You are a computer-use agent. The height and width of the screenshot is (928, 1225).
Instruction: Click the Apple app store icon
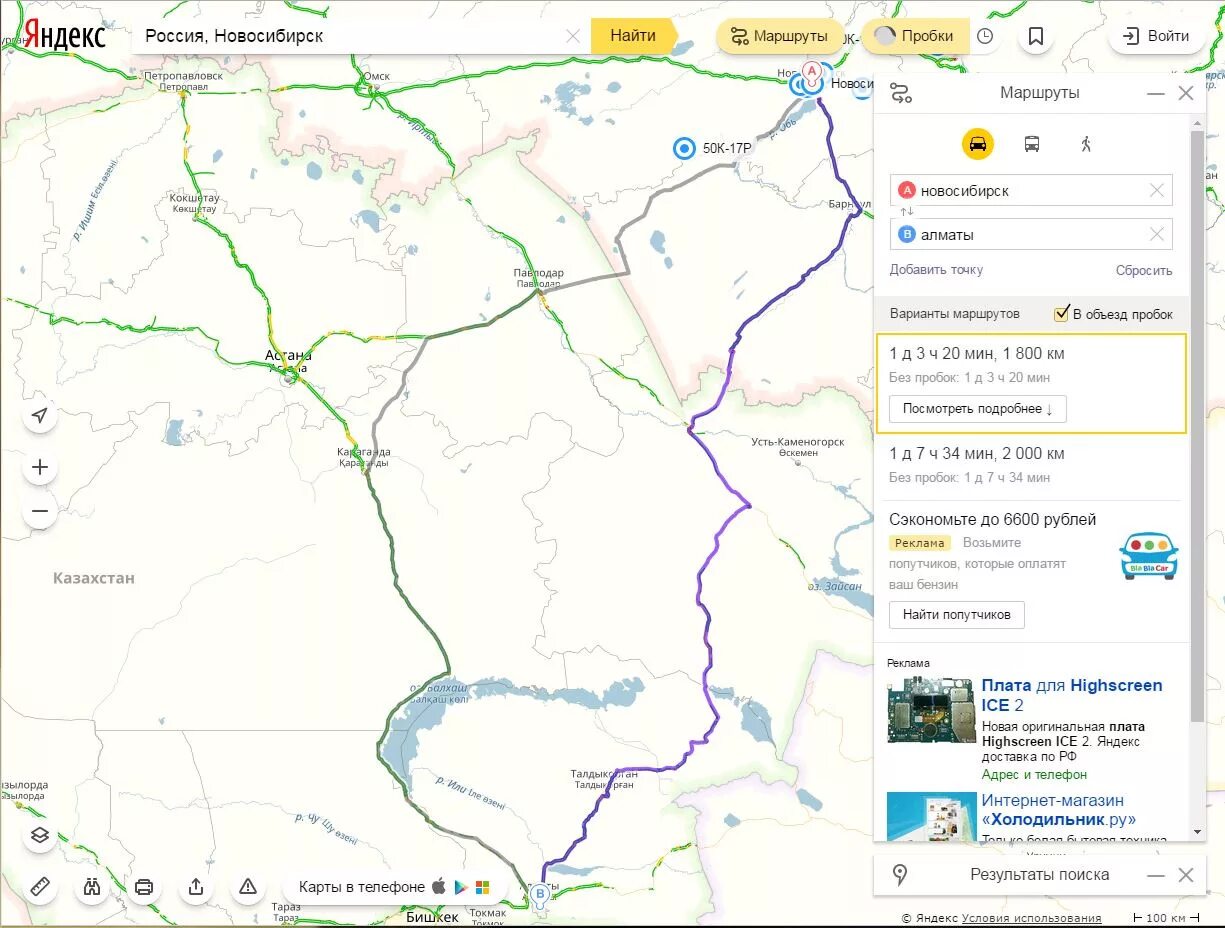pyautogui.click(x=438, y=887)
